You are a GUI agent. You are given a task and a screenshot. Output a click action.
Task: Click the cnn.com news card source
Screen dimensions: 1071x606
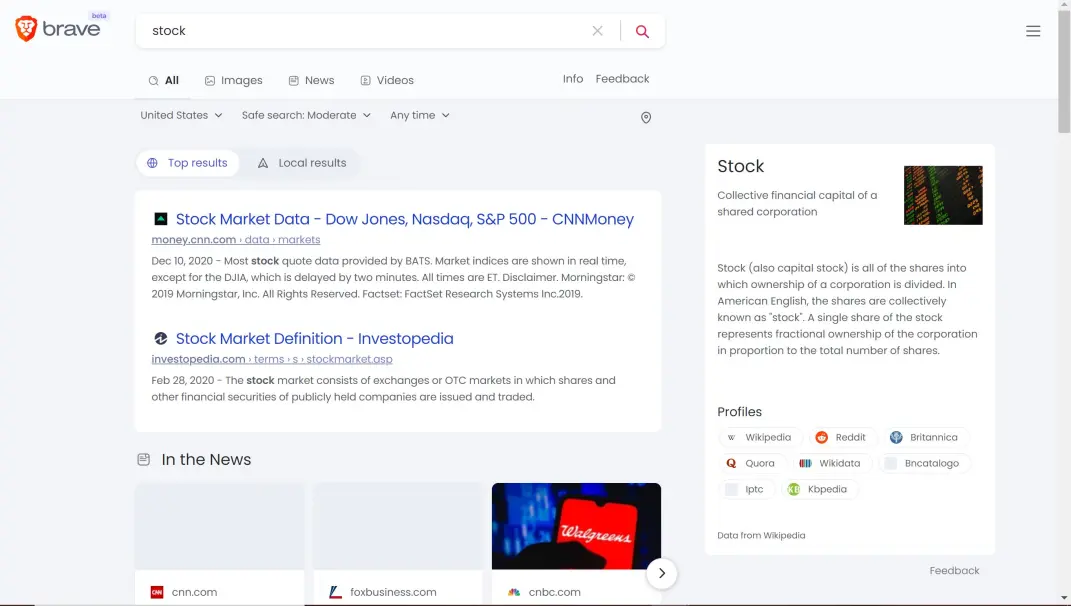click(x=194, y=592)
